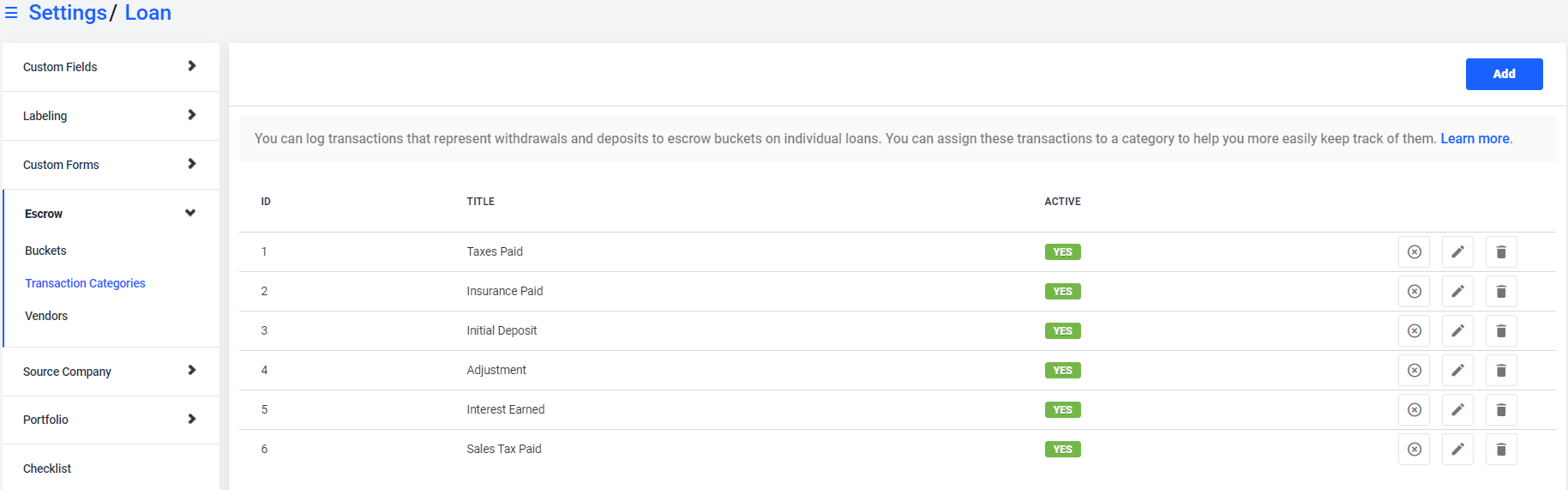
Task: Edit the Interest Earned category
Action: [1457, 410]
